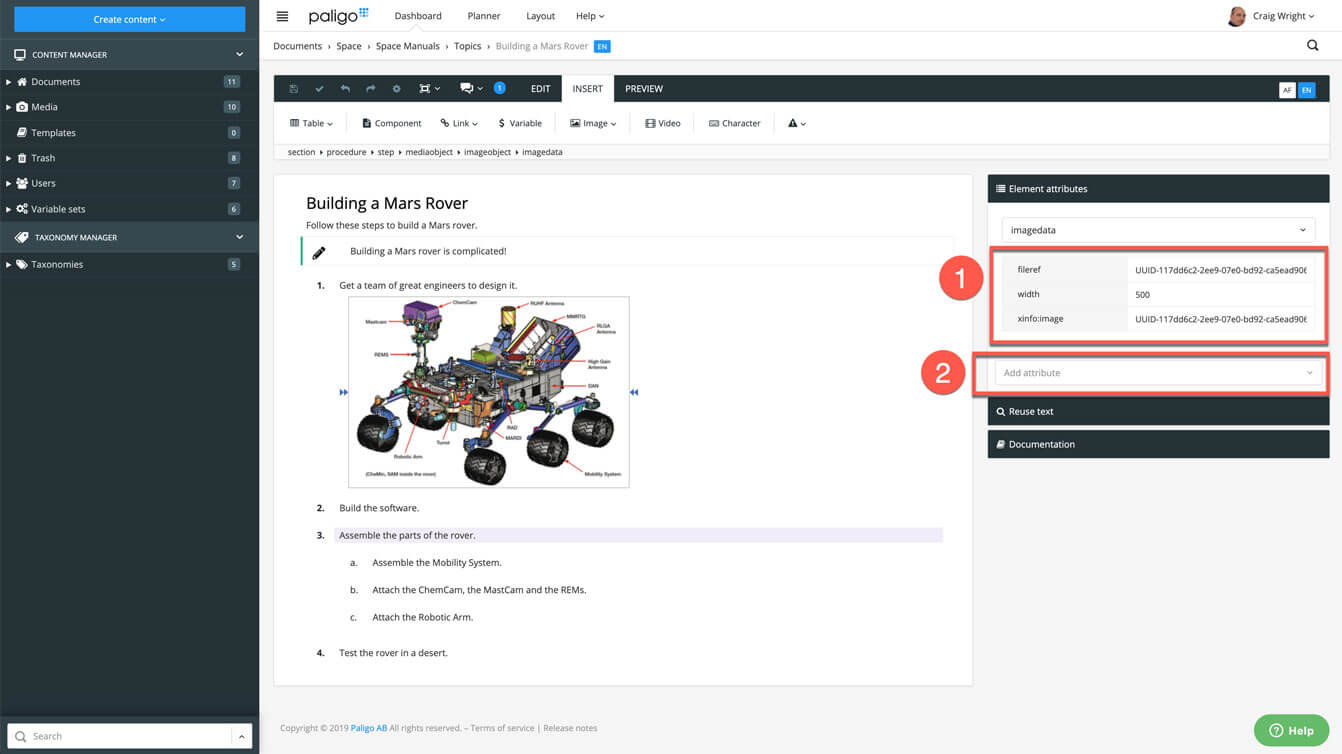Click the redo arrow icon

(370, 89)
